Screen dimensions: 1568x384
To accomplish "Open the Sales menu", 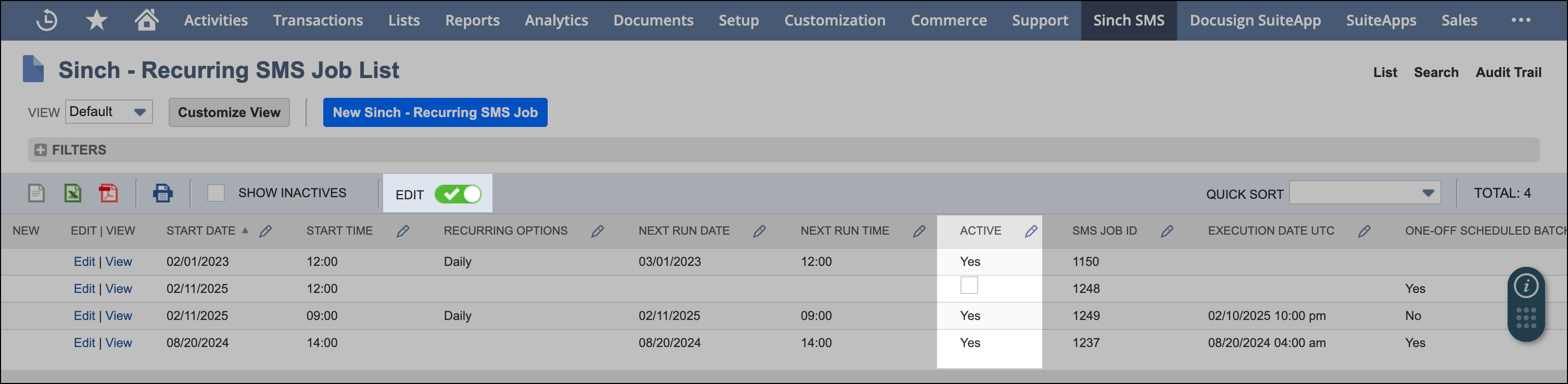I will (1459, 20).
